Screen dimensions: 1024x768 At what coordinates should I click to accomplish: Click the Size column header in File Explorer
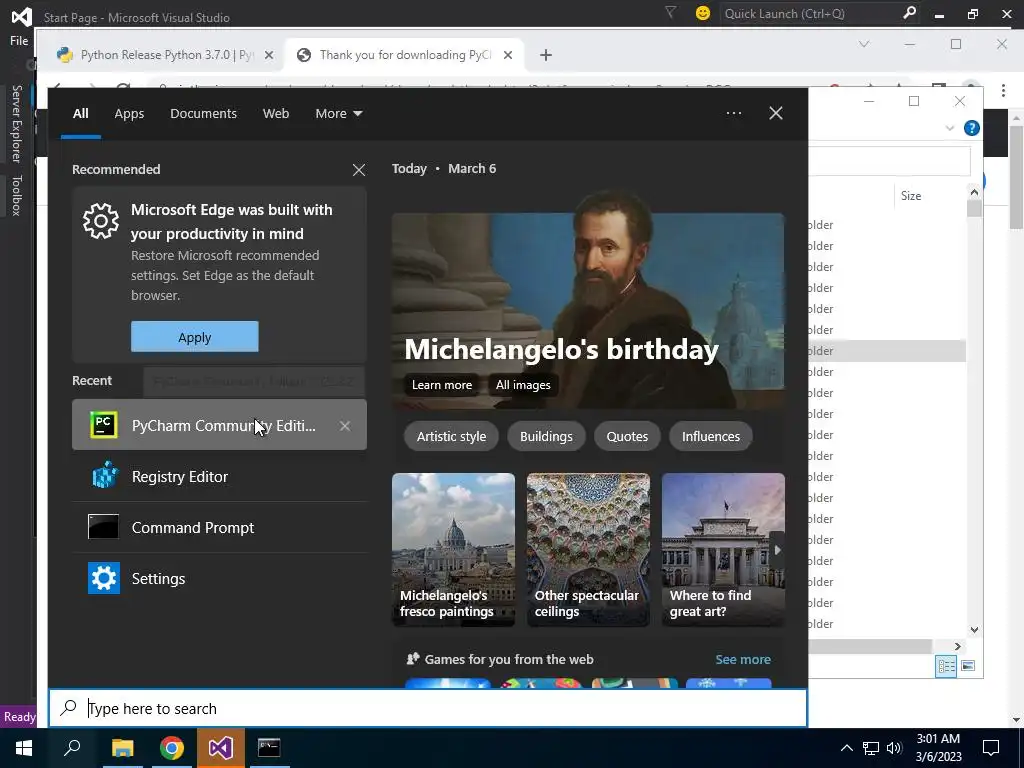click(911, 196)
